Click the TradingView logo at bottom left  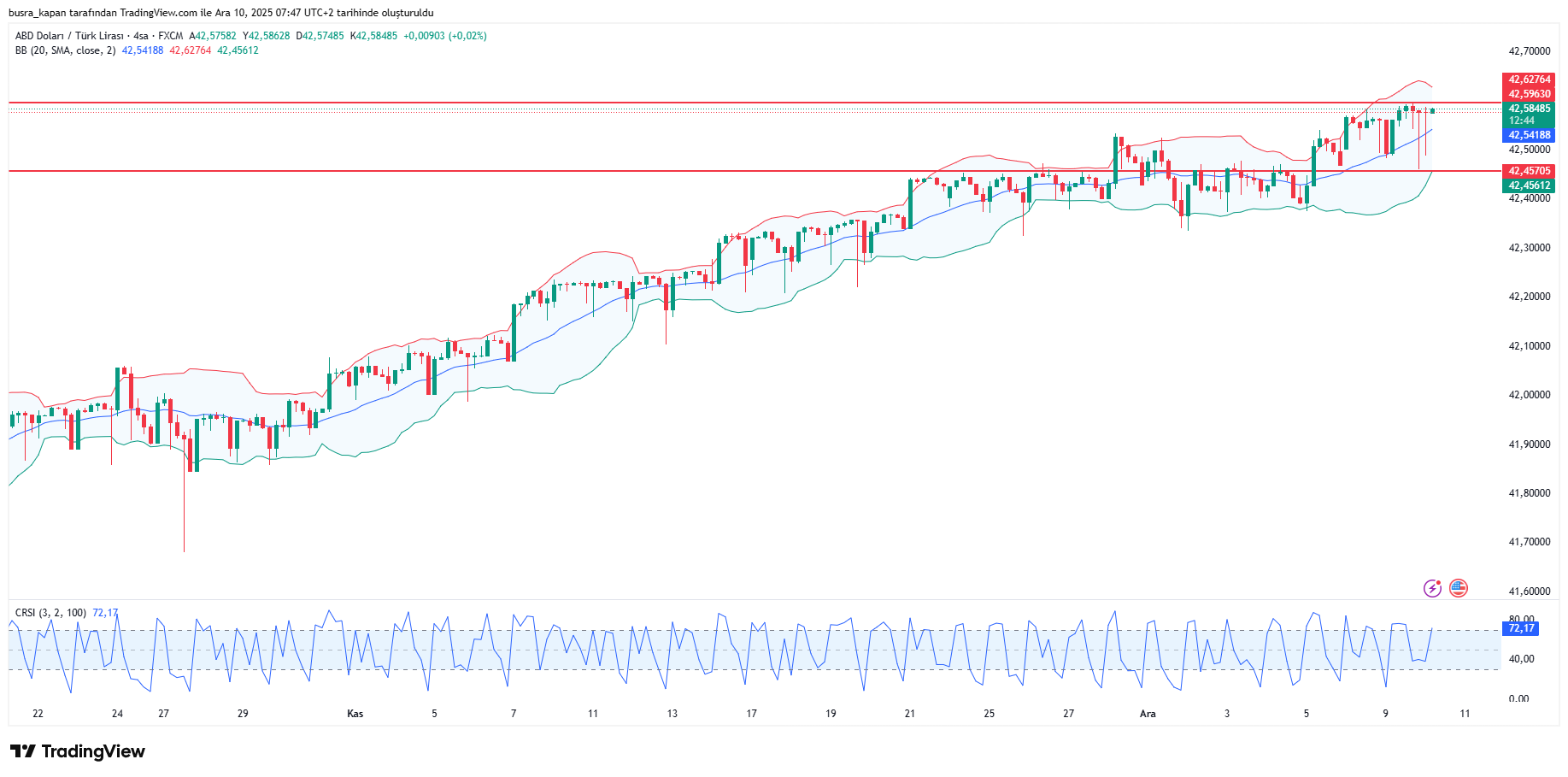[78, 751]
